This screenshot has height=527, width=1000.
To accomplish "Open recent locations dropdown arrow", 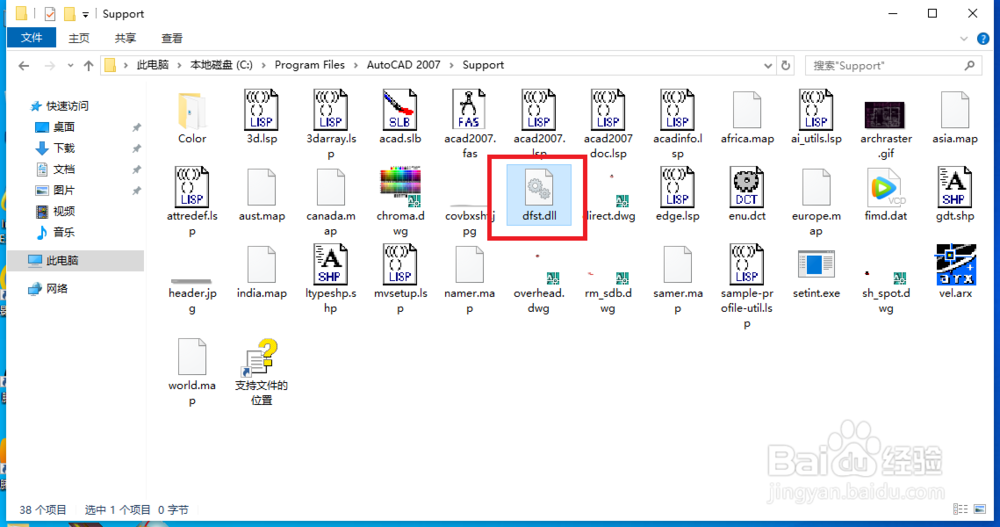I will tap(70, 65).
